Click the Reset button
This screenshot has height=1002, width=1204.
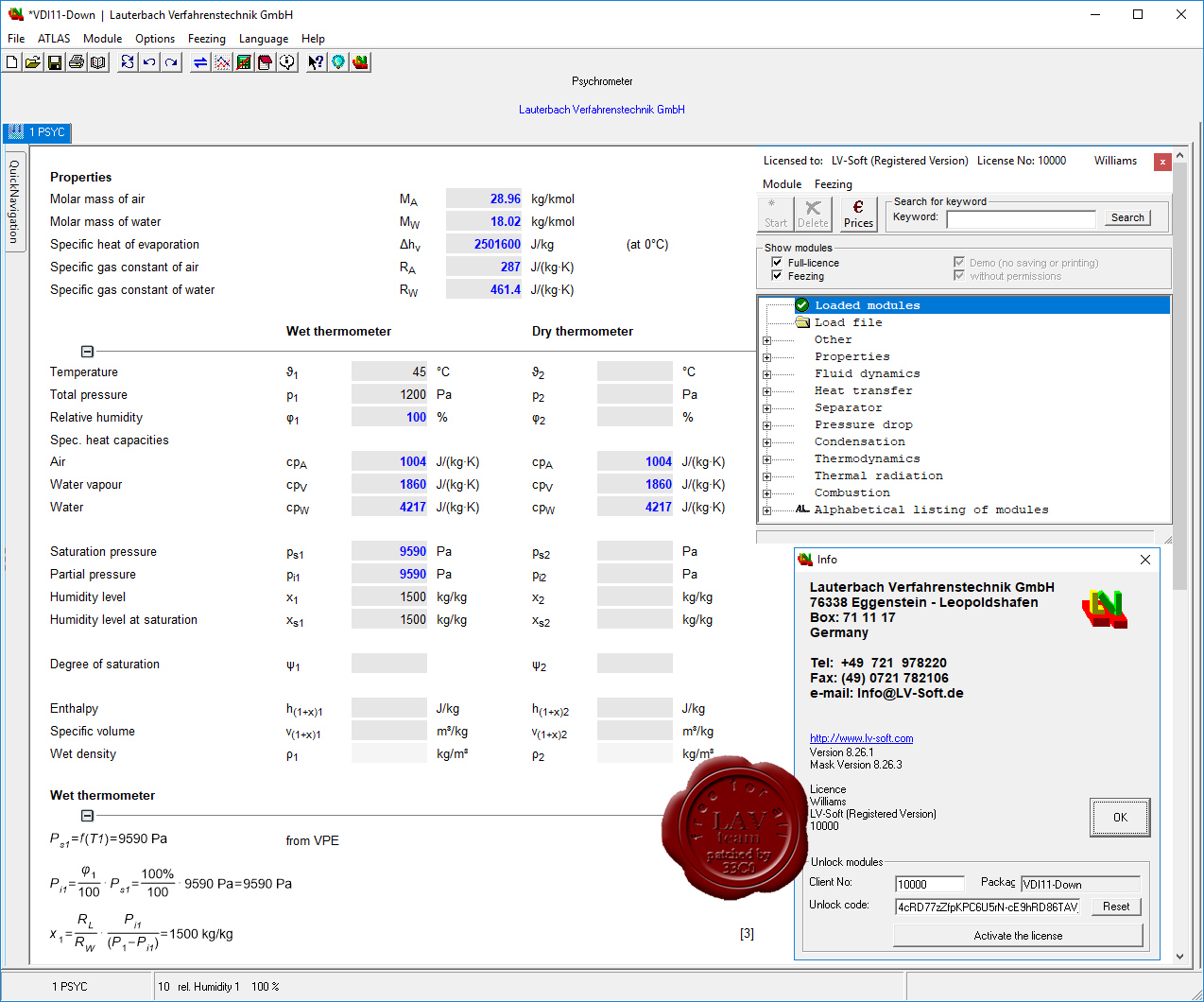[x=1116, y=907]
